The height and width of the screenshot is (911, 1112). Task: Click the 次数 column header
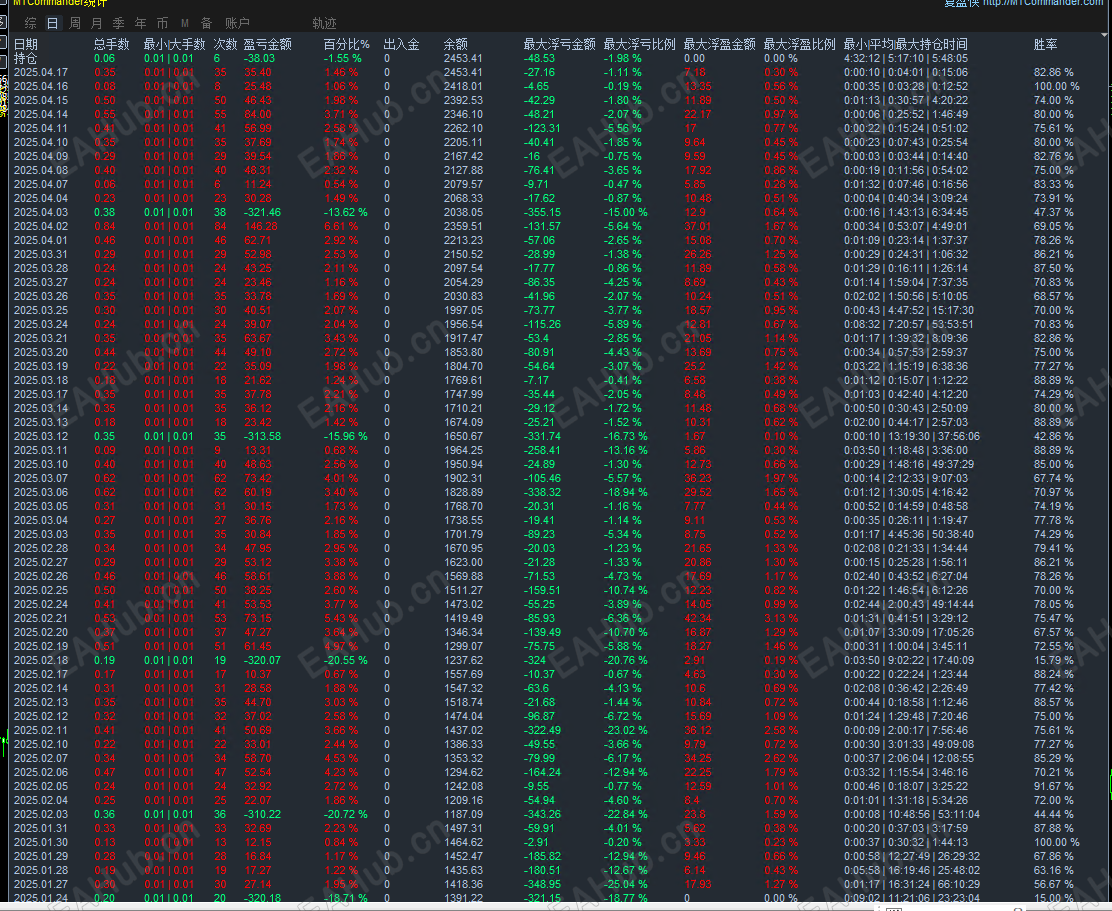pos(226,44)
